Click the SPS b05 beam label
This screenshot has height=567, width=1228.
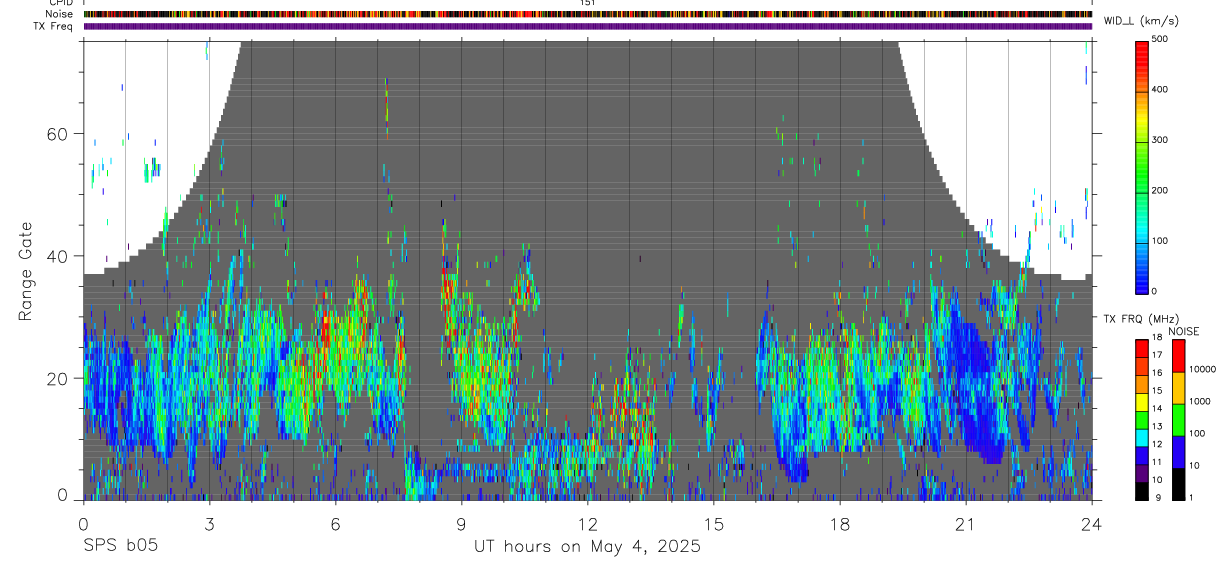(120, 546)
